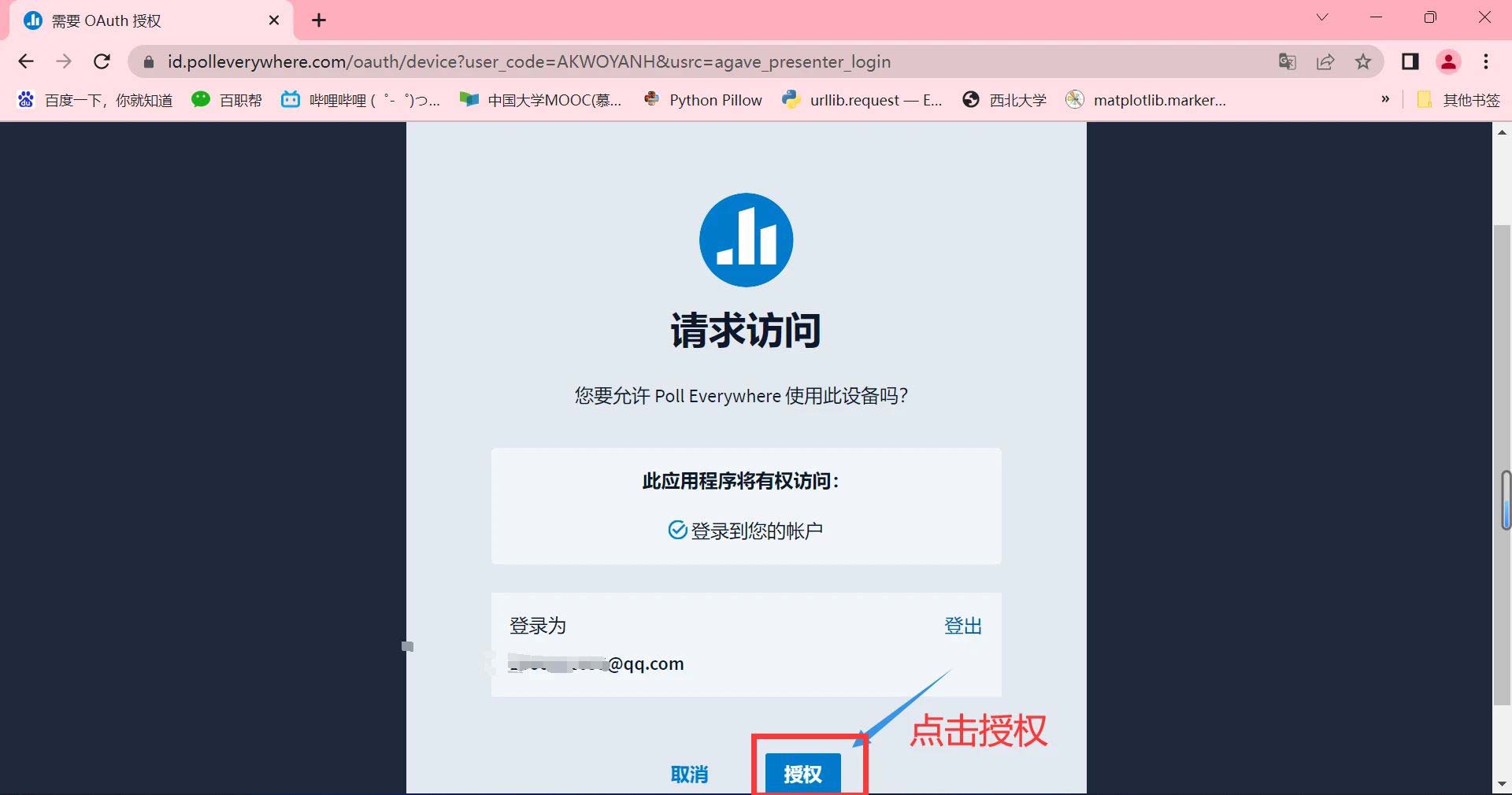
Task: Toggle the browser side panel icon
Action: coord(1410,61)
